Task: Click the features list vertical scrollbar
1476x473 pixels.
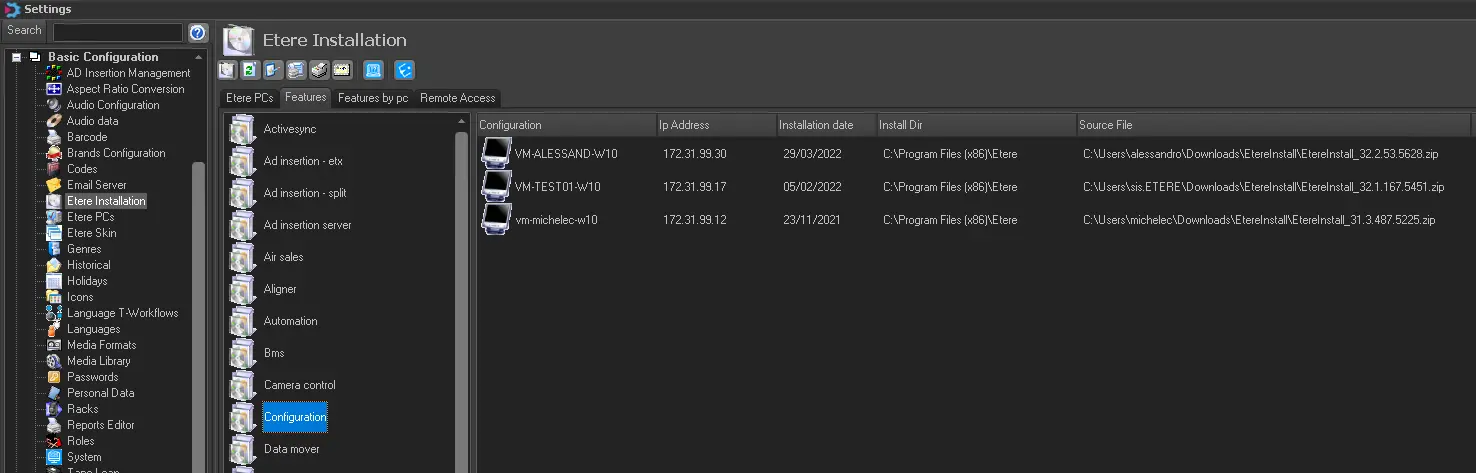Action: [x=462, y=300]
